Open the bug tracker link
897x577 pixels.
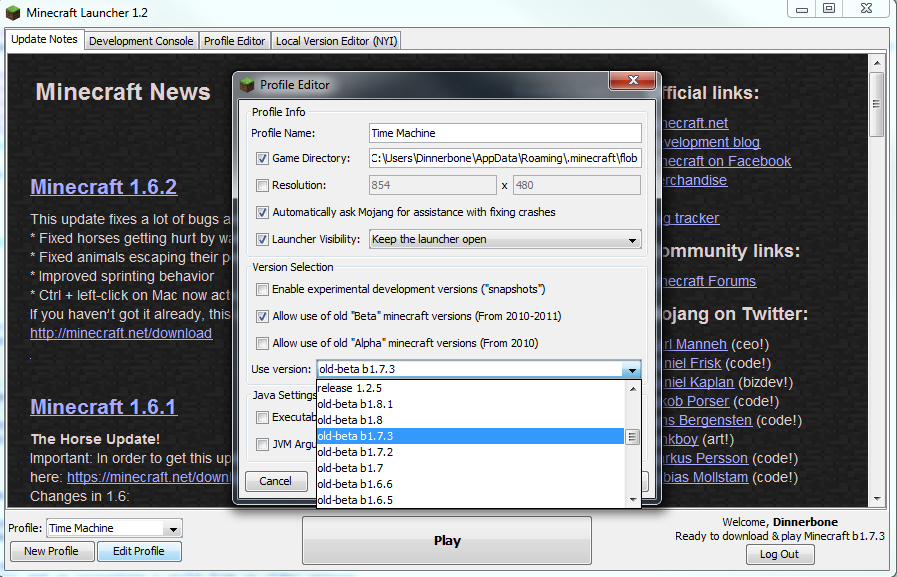690,218
